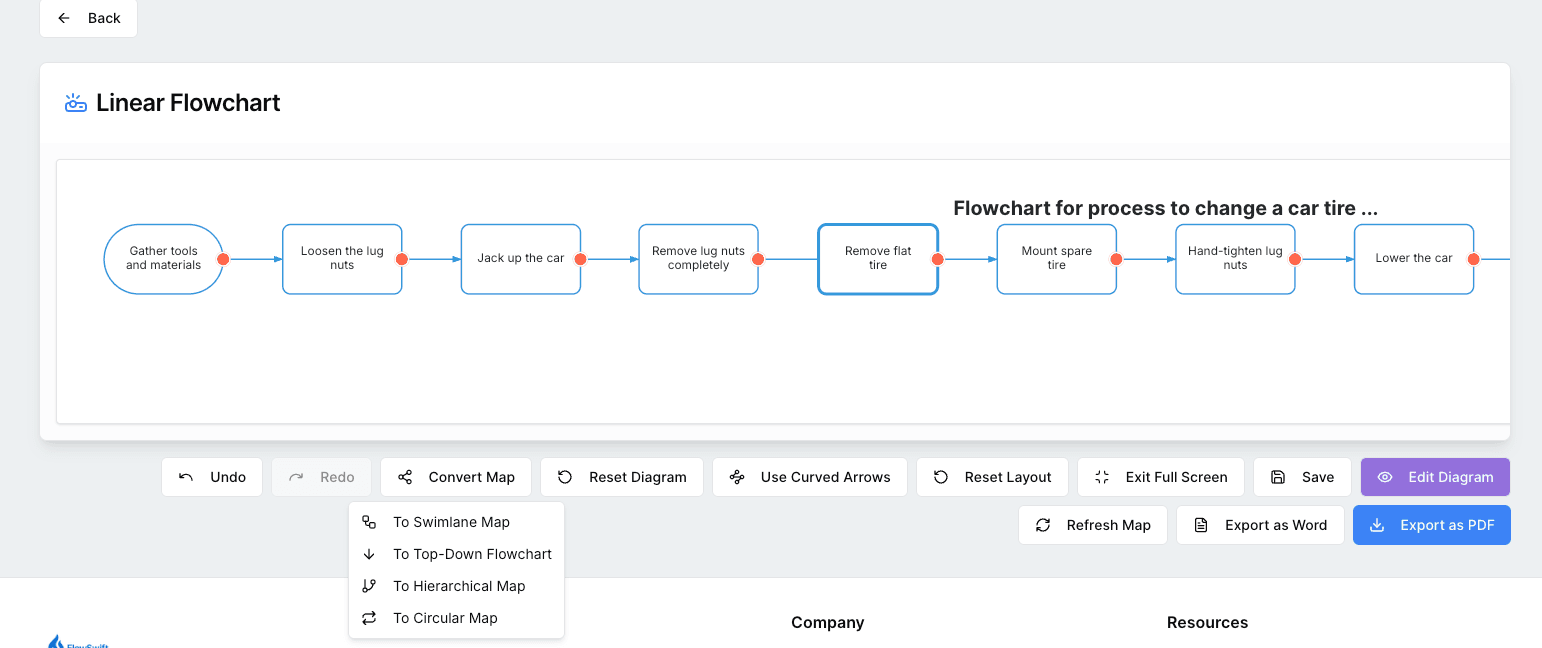The width and height of the screenshot is (1542, 648).
Task: Click the Linear Flowchart title icon
Action: [76, 103]
